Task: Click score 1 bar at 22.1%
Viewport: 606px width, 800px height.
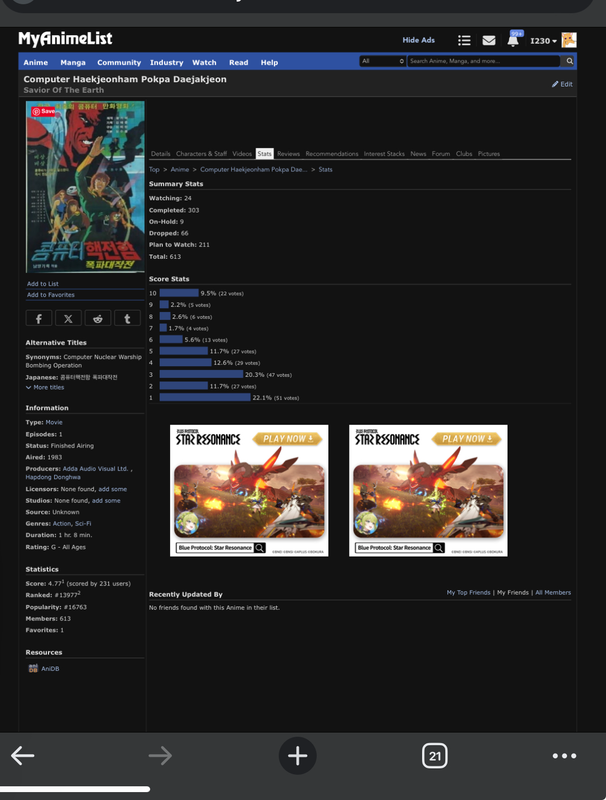Action: tap(205, 397)
